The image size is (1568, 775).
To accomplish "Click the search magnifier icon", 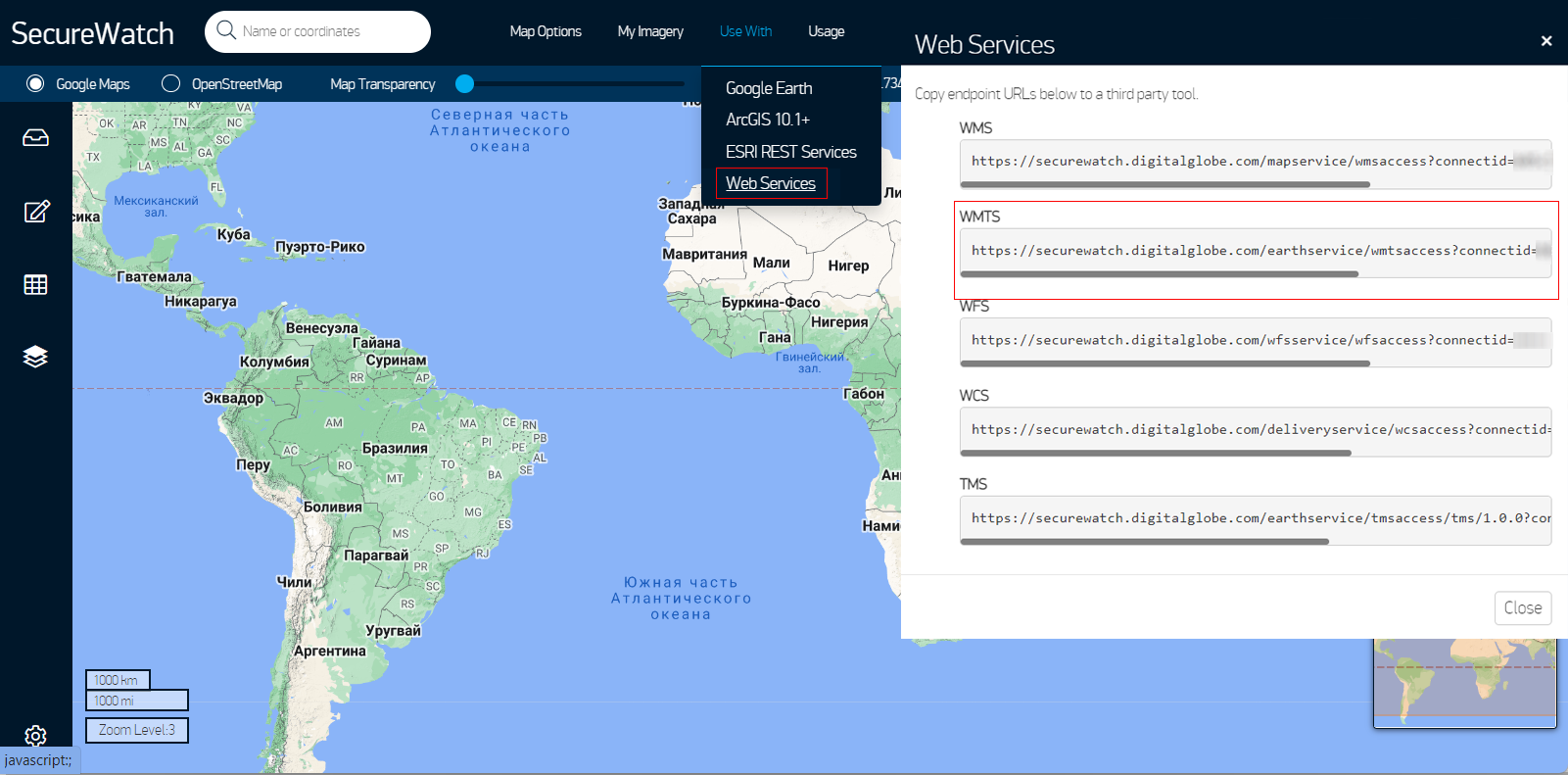I will (226, 30).
